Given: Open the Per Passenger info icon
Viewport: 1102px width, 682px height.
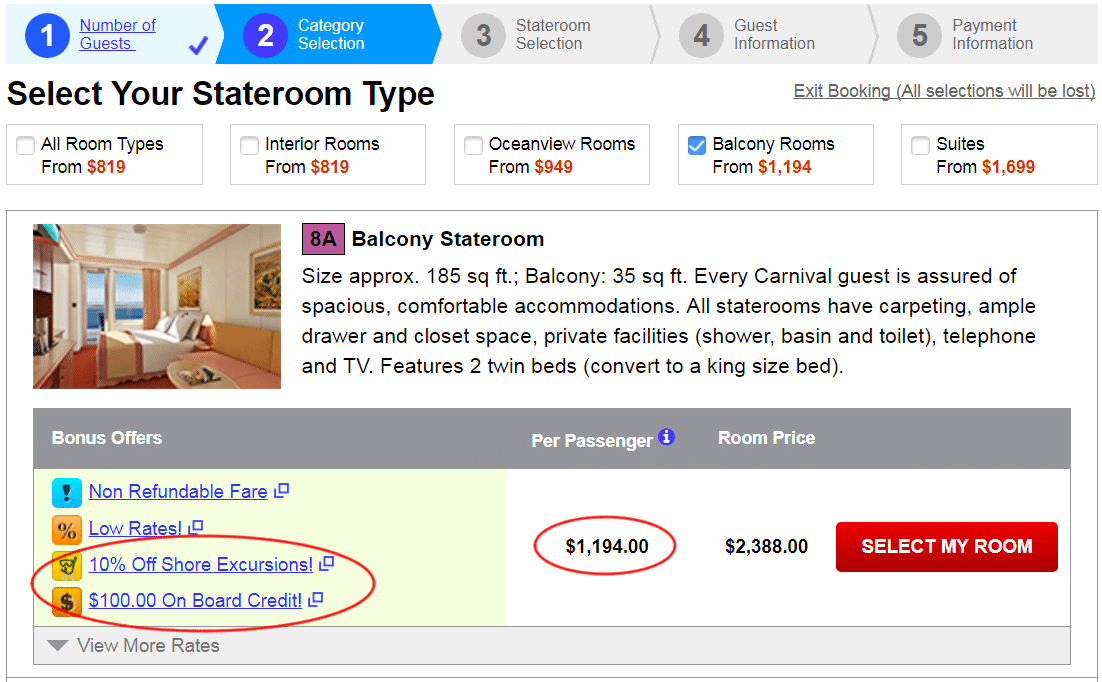Looking at the screenshot, I should point(667,437).
